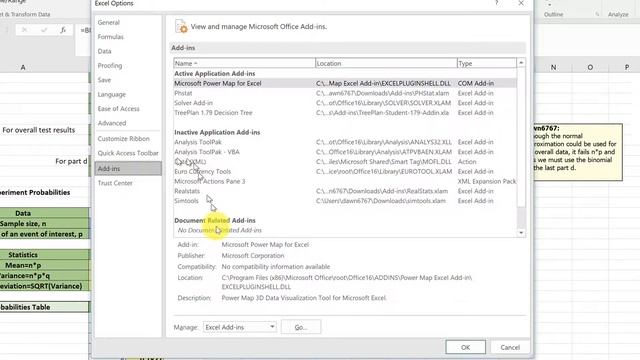This screenshot has width=640, height=360.
Task: Sort add-ins by the Location column header
Action: (x=386, y=63)
